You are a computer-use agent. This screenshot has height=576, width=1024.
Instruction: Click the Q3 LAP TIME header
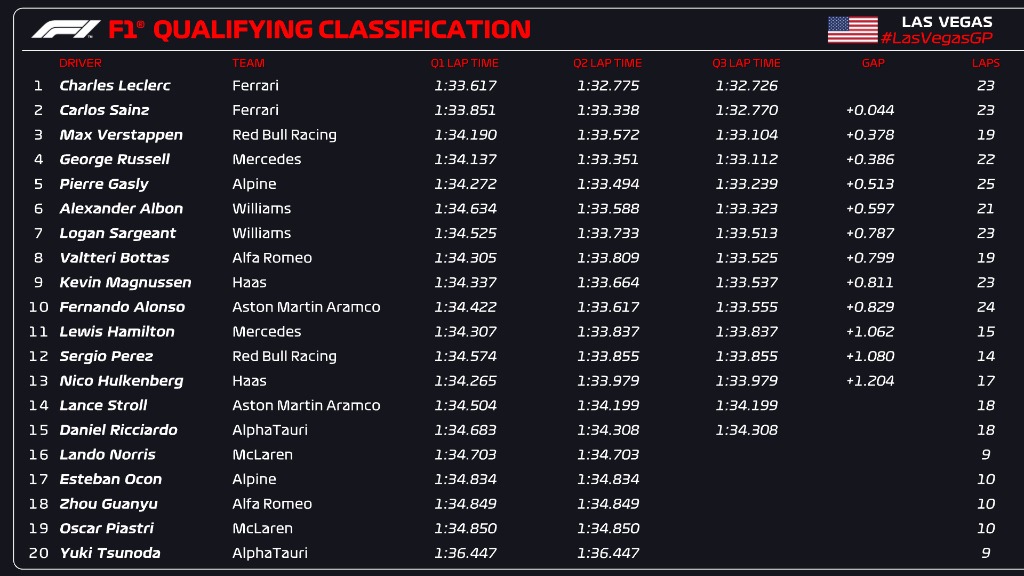tap(746, 63)
